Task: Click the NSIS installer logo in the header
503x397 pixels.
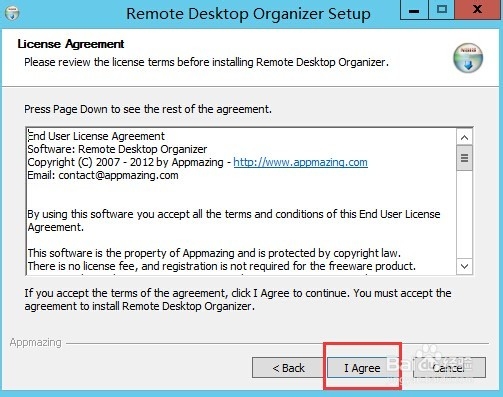Action: [x=468, y=58]
